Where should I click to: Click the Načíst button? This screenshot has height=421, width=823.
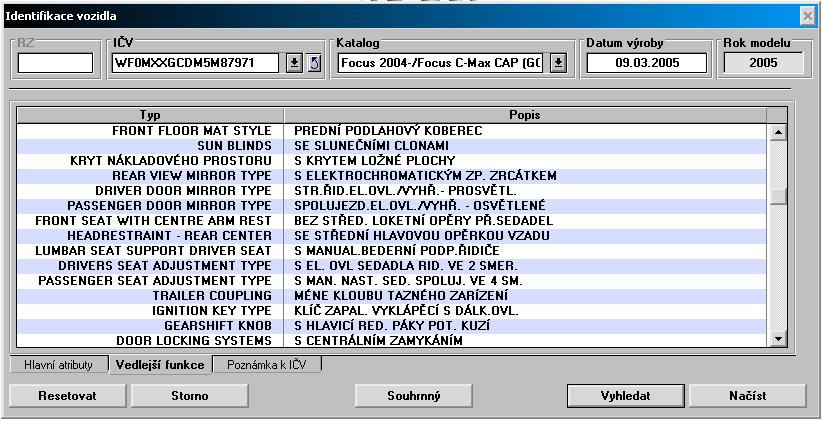747,396
